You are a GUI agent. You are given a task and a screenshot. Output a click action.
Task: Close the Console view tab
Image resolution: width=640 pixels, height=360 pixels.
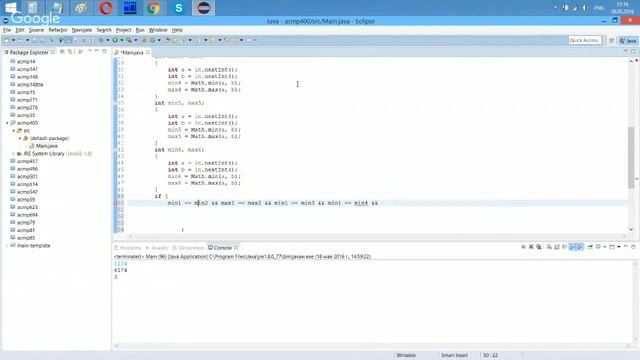236,248
